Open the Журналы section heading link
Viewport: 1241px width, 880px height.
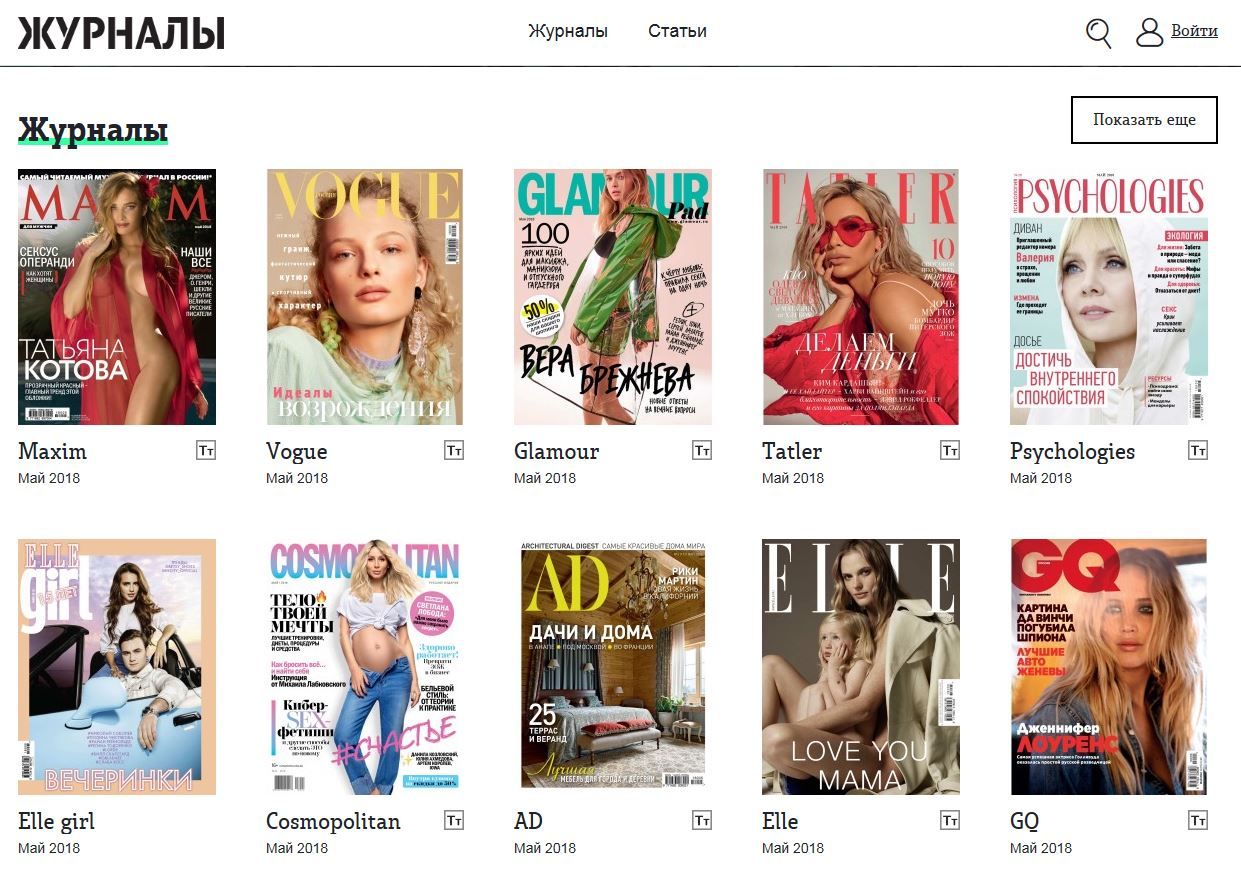tap(93, 131)
